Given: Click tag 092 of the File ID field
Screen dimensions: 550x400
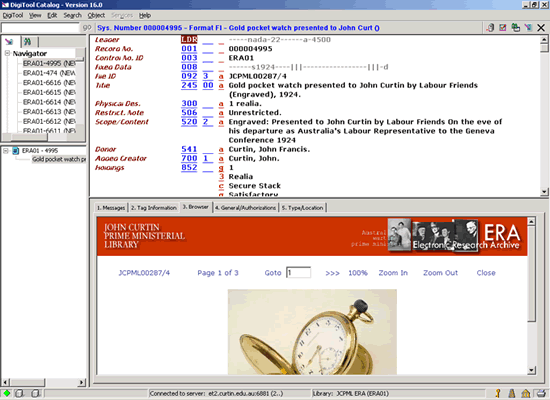Looking at the screenshot, I should [189, 76].
